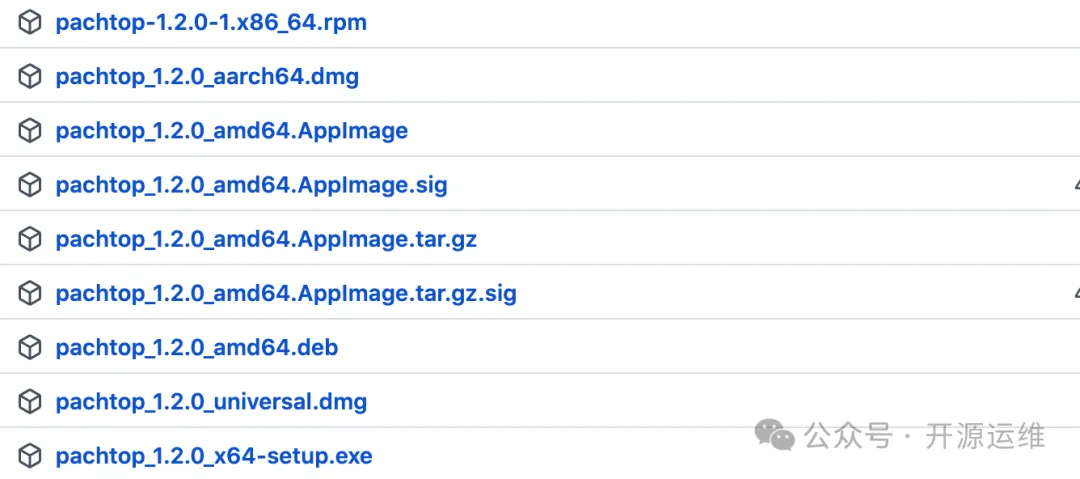Viewport: 1080px width, 479px height.
Task: Download the pachtop_1.2.0_amd64.deb package
Action: pos(197,347)
